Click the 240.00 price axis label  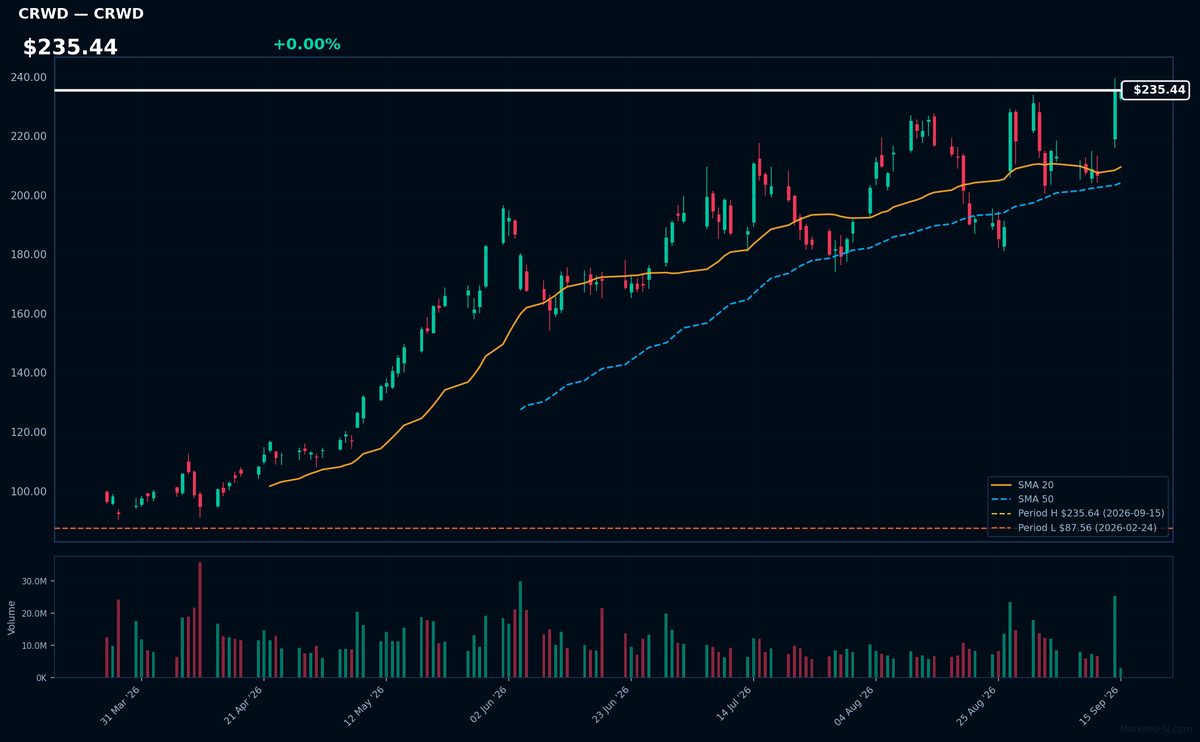[x=29, y=77]
